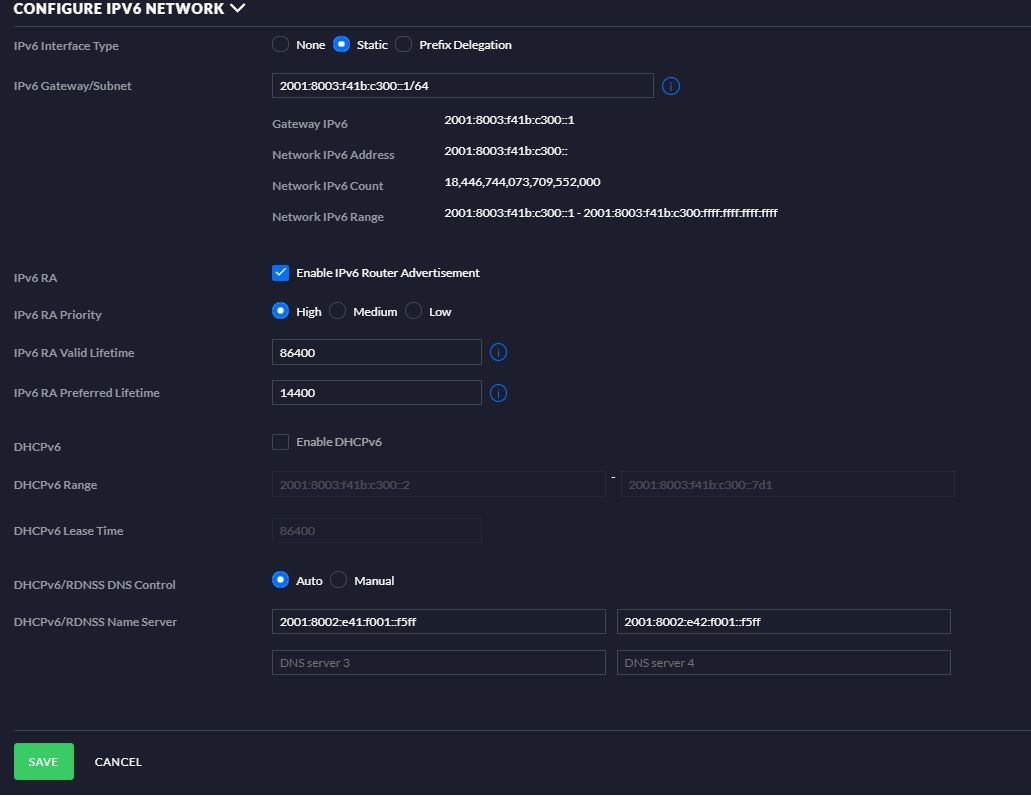The width and height of the screenshot is (1031, 797).
Task: Collapse the Configure IPv6 Network section
Action: coord(237,9)
